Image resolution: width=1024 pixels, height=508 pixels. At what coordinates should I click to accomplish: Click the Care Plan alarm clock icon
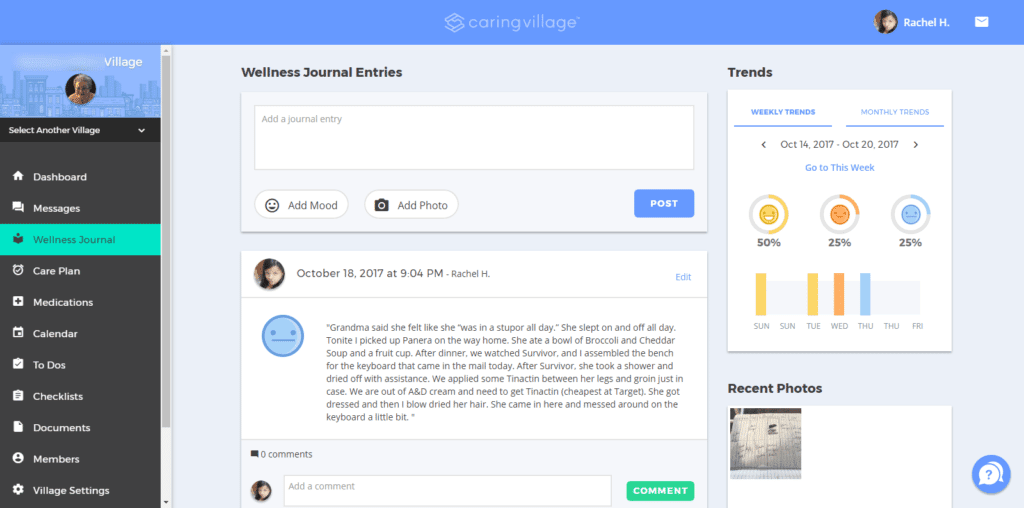[18, 270]
